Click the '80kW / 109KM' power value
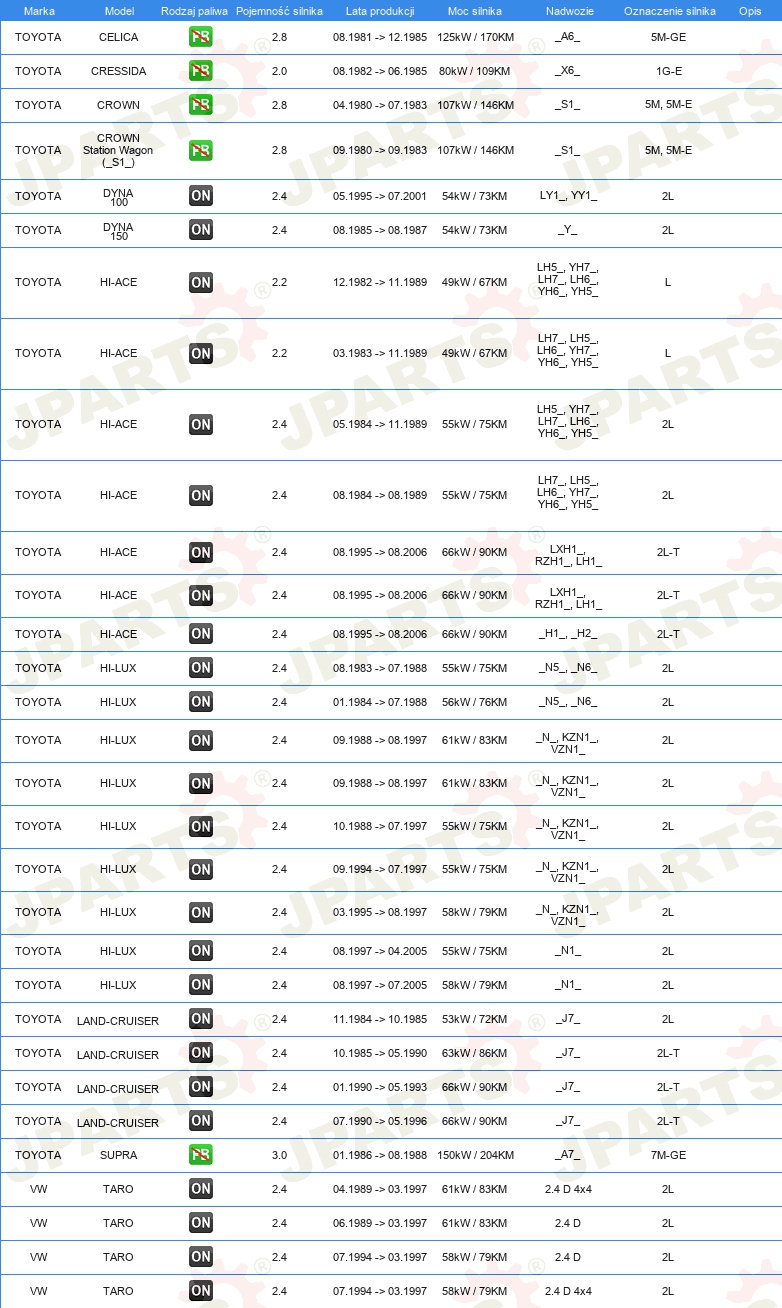 [476, 71]
